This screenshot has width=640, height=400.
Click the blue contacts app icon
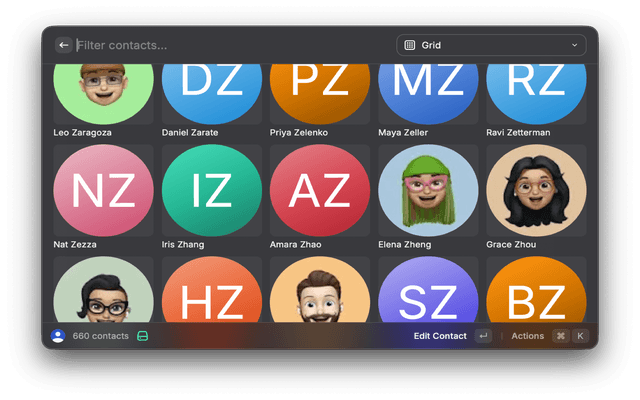click(58, 336)
